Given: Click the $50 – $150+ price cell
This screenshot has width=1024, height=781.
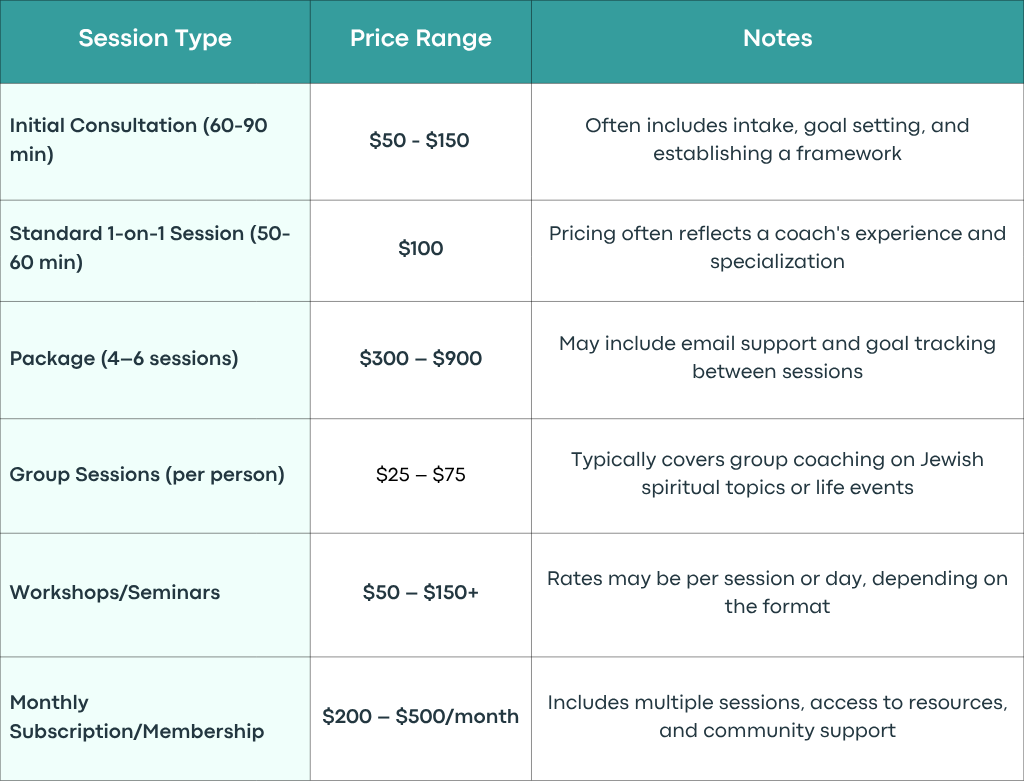Looking at the screenshot, I should pyautogui.click(x=421, y=595).
